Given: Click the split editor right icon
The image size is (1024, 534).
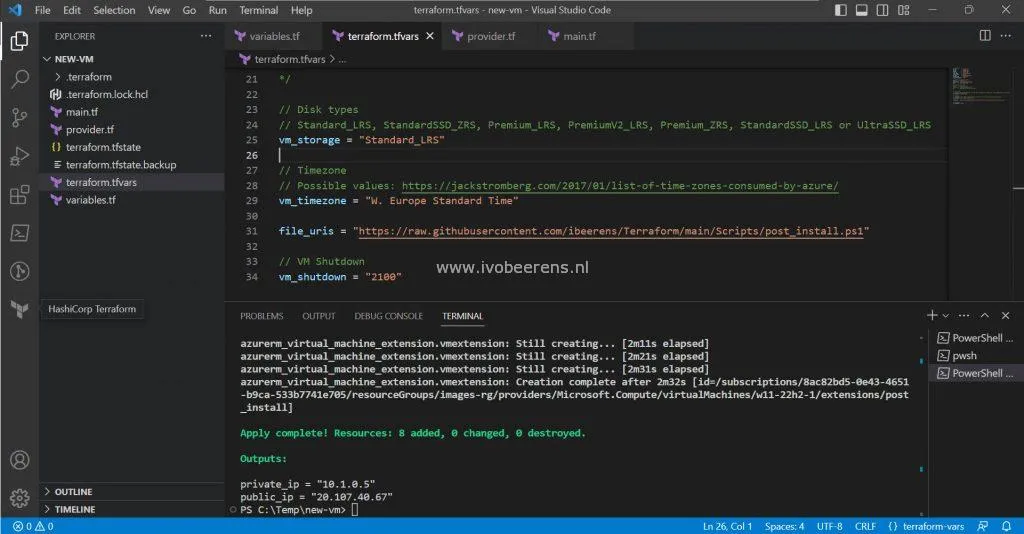Looking at the screenshot, I should 985,36.
